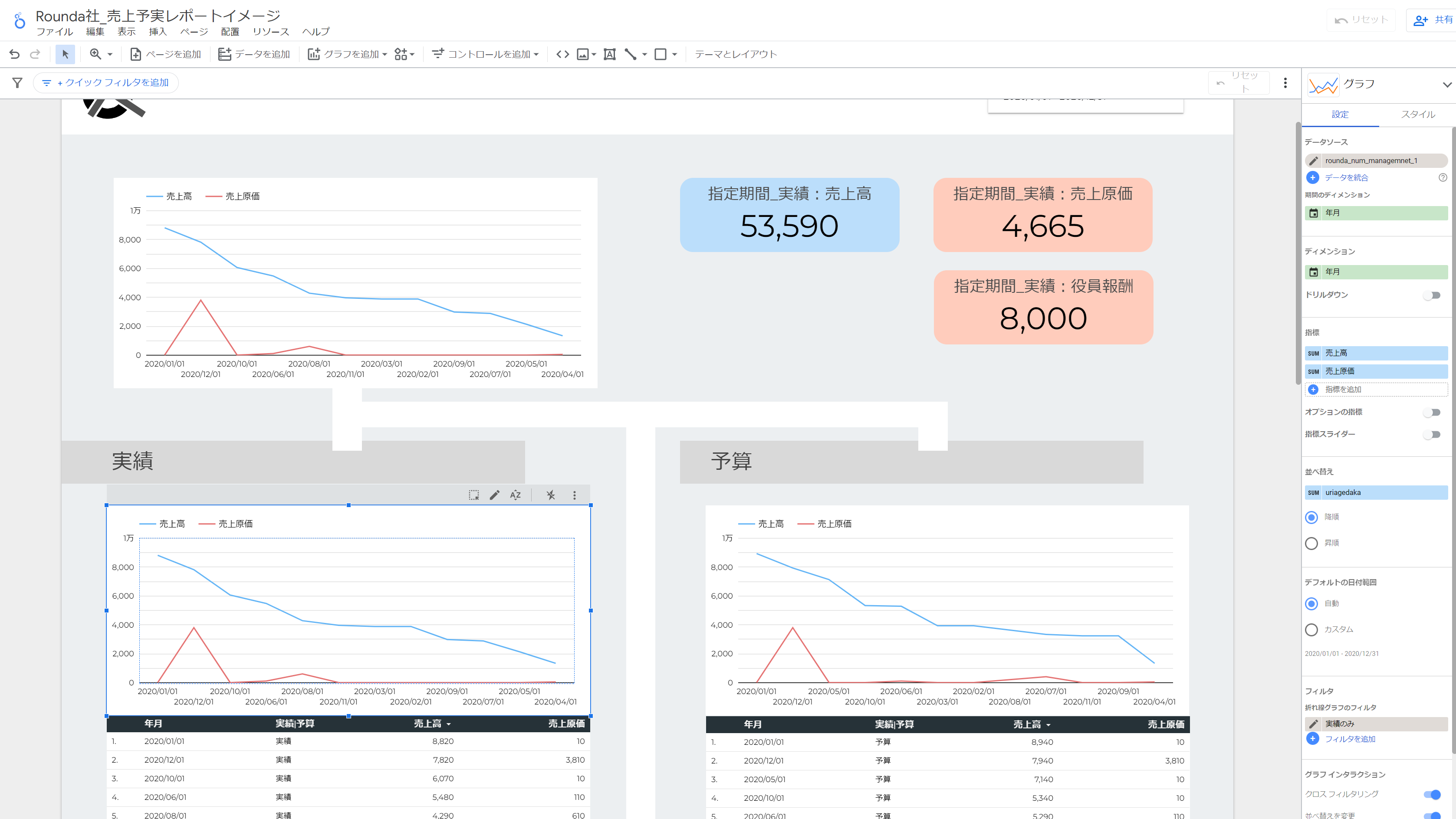This screenshot has height=819, width=1456.
Task: Open the リソース menu
Action: 271,32
